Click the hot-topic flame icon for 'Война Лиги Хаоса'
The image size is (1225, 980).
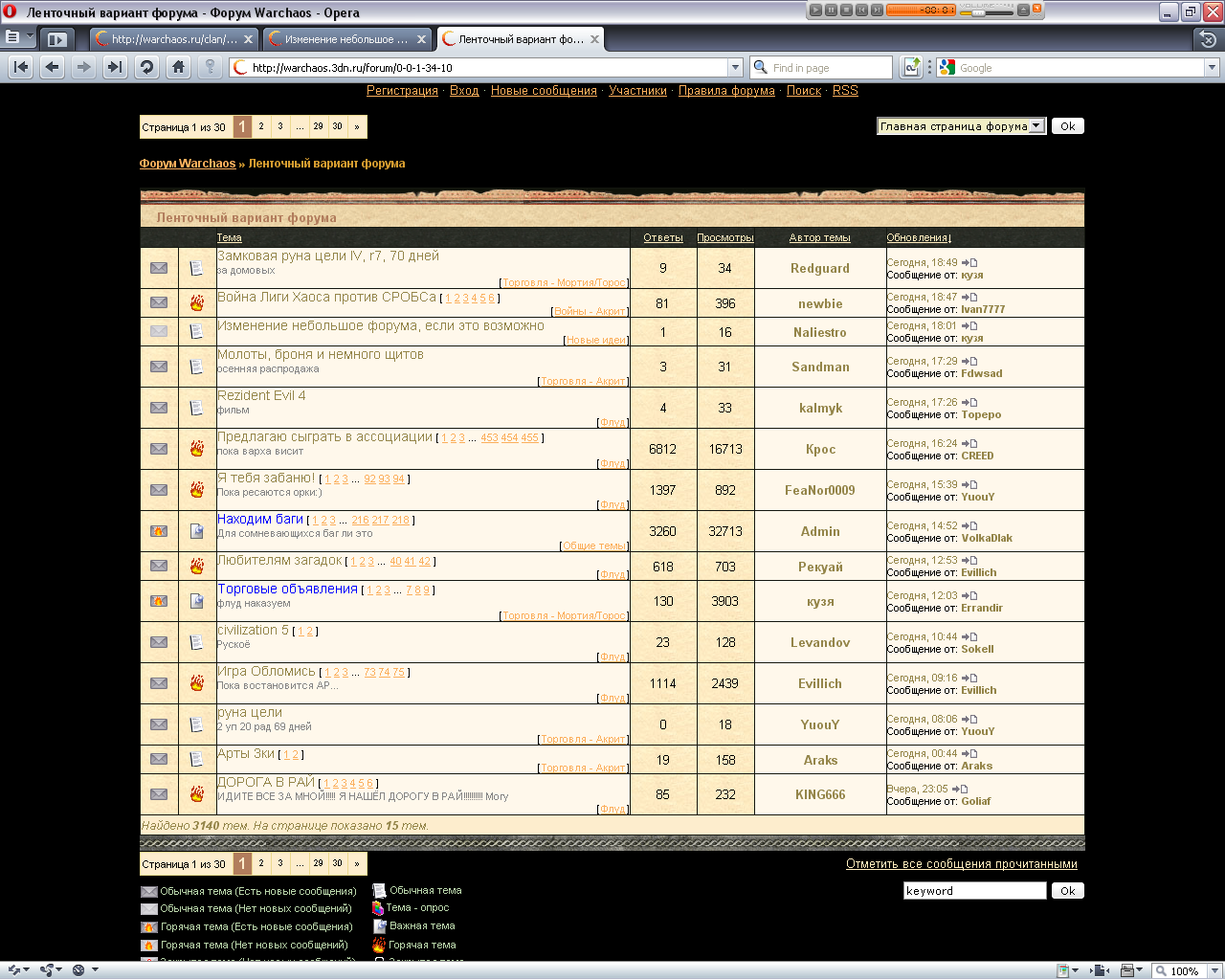click(x=196, y=302)
